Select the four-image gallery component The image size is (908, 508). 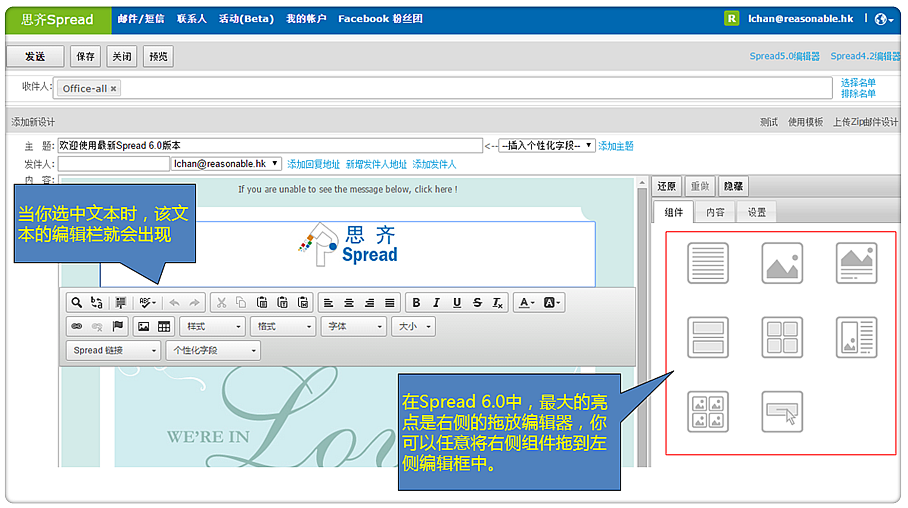pyautogui.click(x=708, y=412)
